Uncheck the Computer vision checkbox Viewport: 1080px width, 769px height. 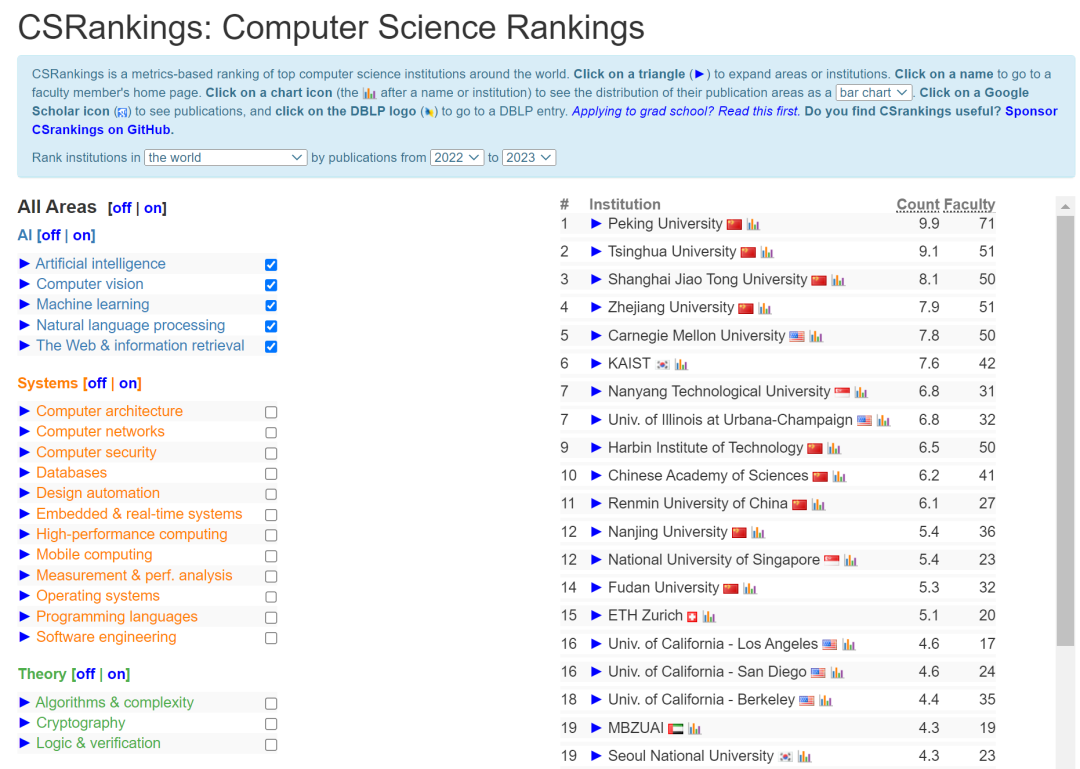(x=270, y=285)
